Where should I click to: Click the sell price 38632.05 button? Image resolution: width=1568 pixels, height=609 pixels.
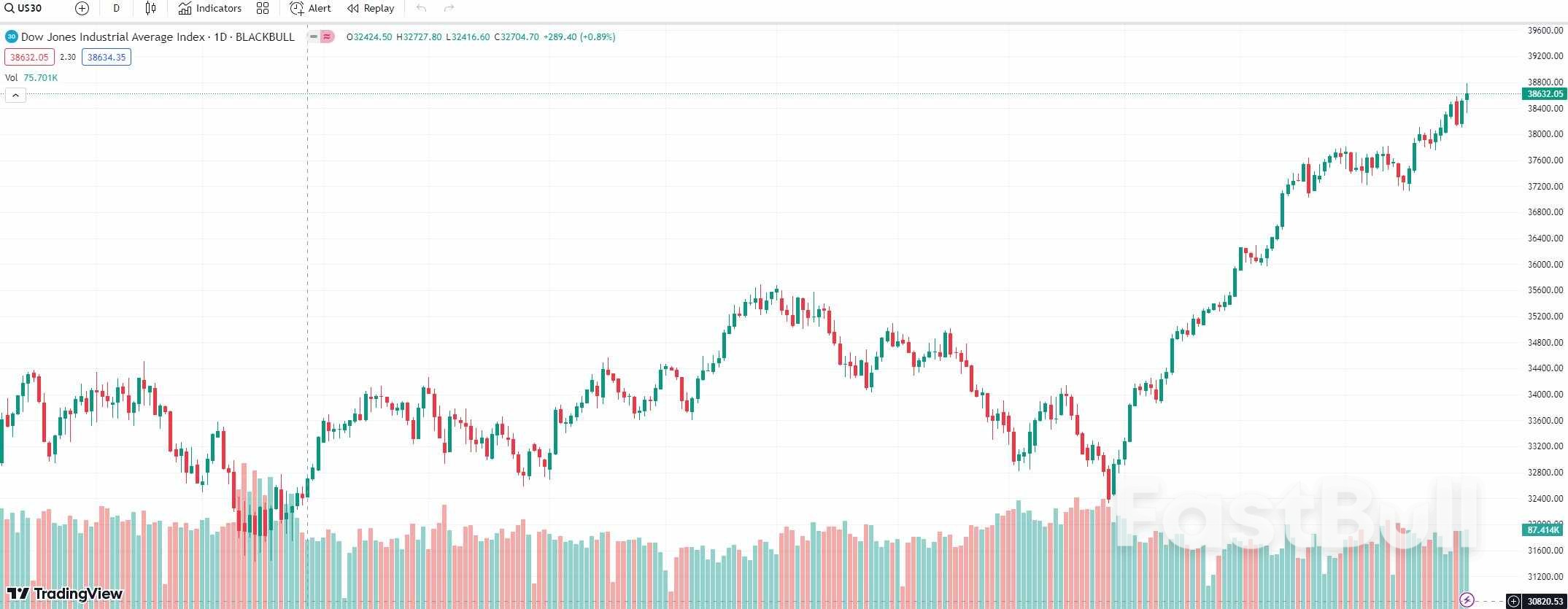click(x=30, y=57)
